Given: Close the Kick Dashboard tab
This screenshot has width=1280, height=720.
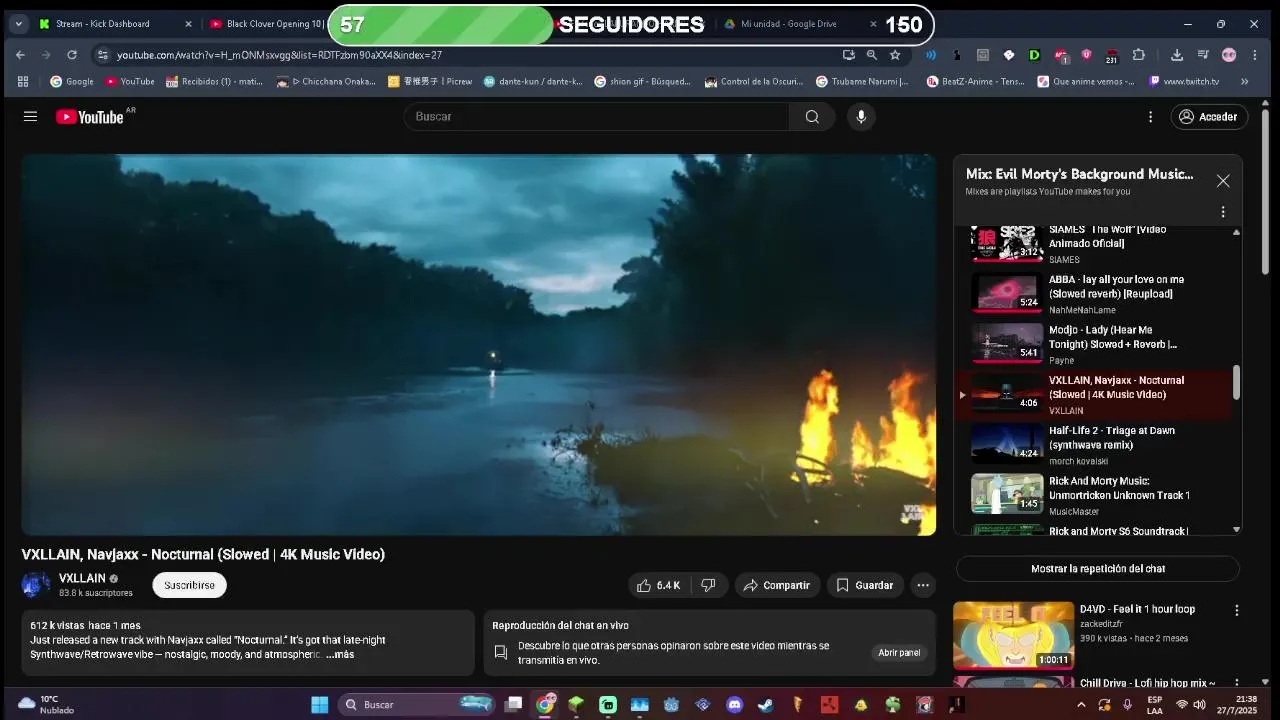Looking at the screenshot, I should (x=188, y=24).
